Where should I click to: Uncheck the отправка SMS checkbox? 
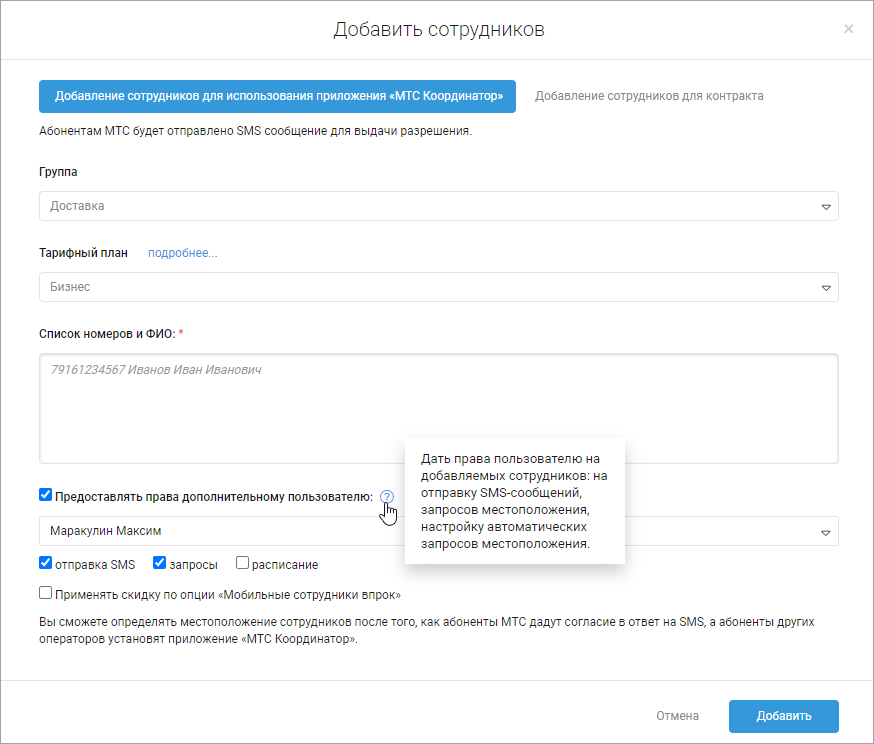(45, 563)
